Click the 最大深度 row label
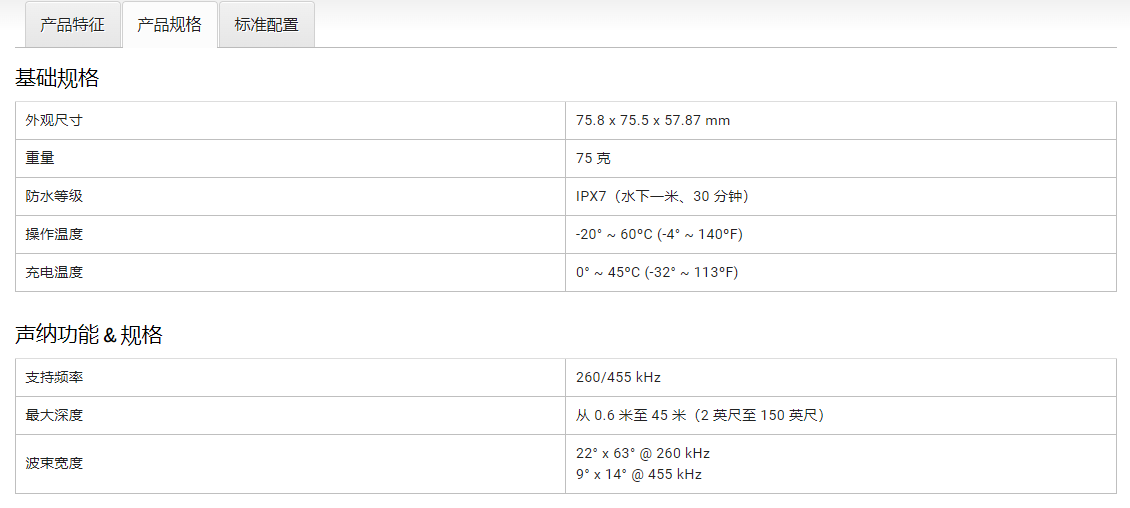 coord(54,415)
